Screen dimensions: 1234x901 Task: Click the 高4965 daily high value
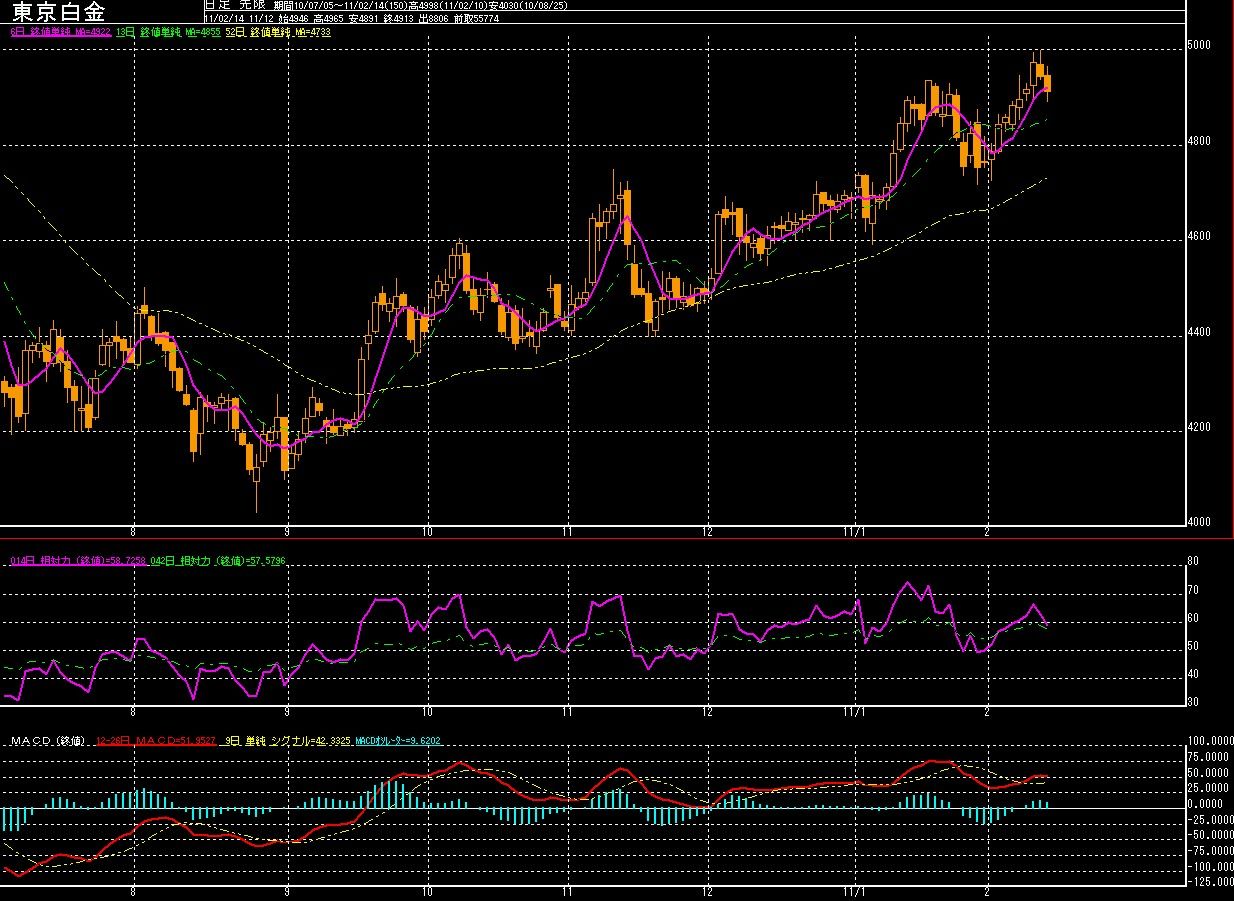point(328,19)
